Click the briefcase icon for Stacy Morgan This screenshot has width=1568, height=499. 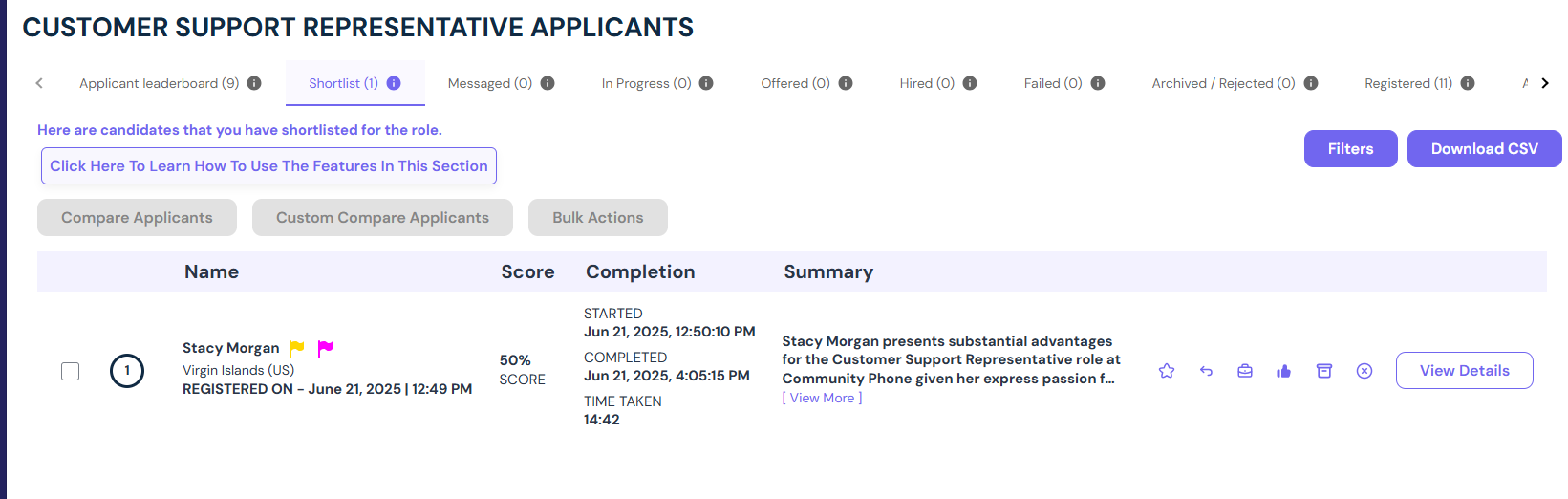(x=1245, y=371)
